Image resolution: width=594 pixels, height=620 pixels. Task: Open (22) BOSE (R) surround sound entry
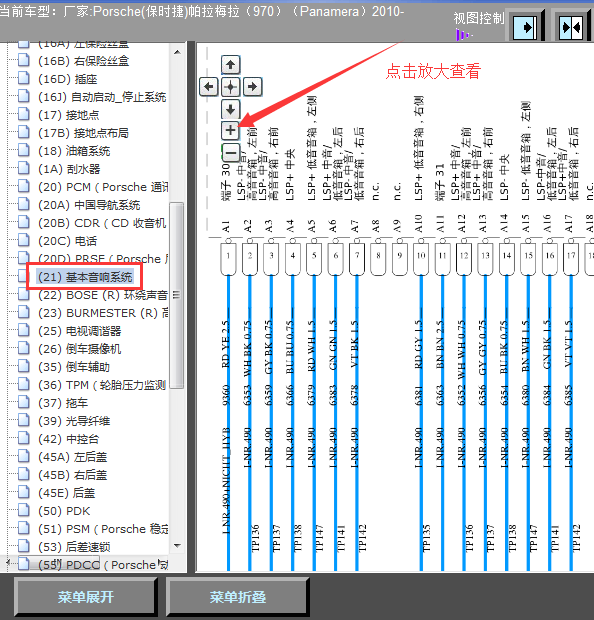pyautogui.click(x=103, y=295)
